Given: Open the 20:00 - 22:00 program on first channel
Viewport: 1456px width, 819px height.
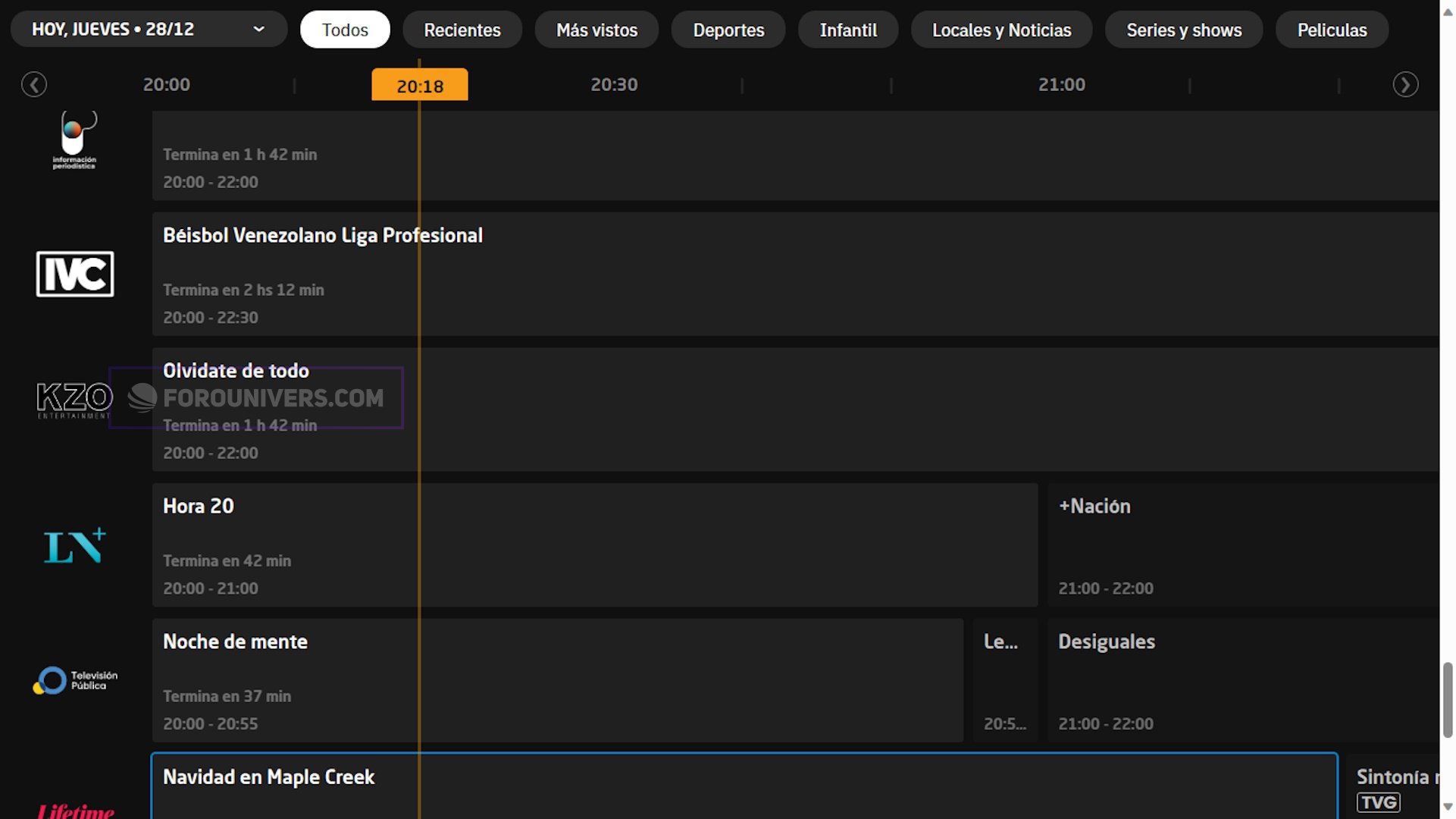Looking at the screenshot, I should pos(796,155).
